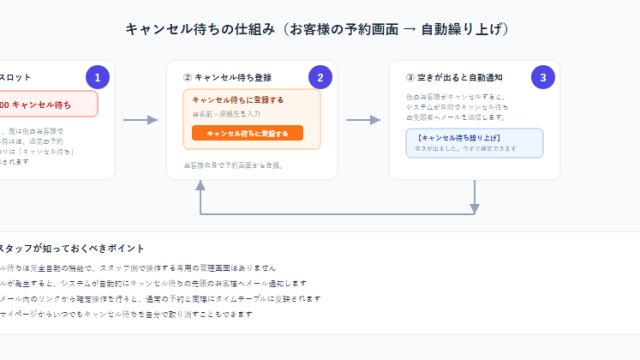Image resolution: width=640 pixels, height=360 pixels.
Task: Click the line ending 'お客様へメール通知します'
Action: point(153,283)
